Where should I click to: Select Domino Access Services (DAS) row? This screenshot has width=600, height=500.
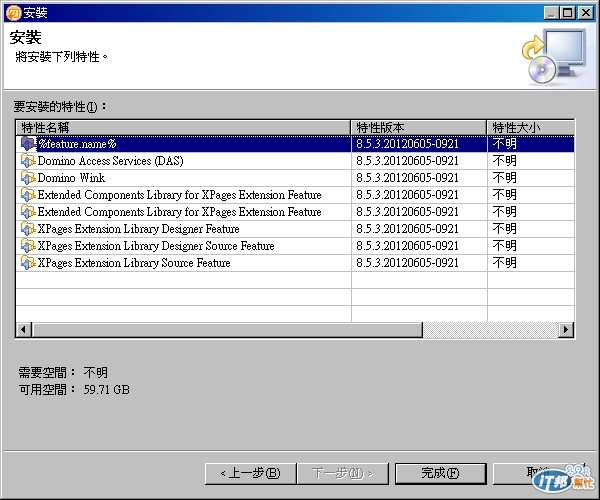point(295,161)
